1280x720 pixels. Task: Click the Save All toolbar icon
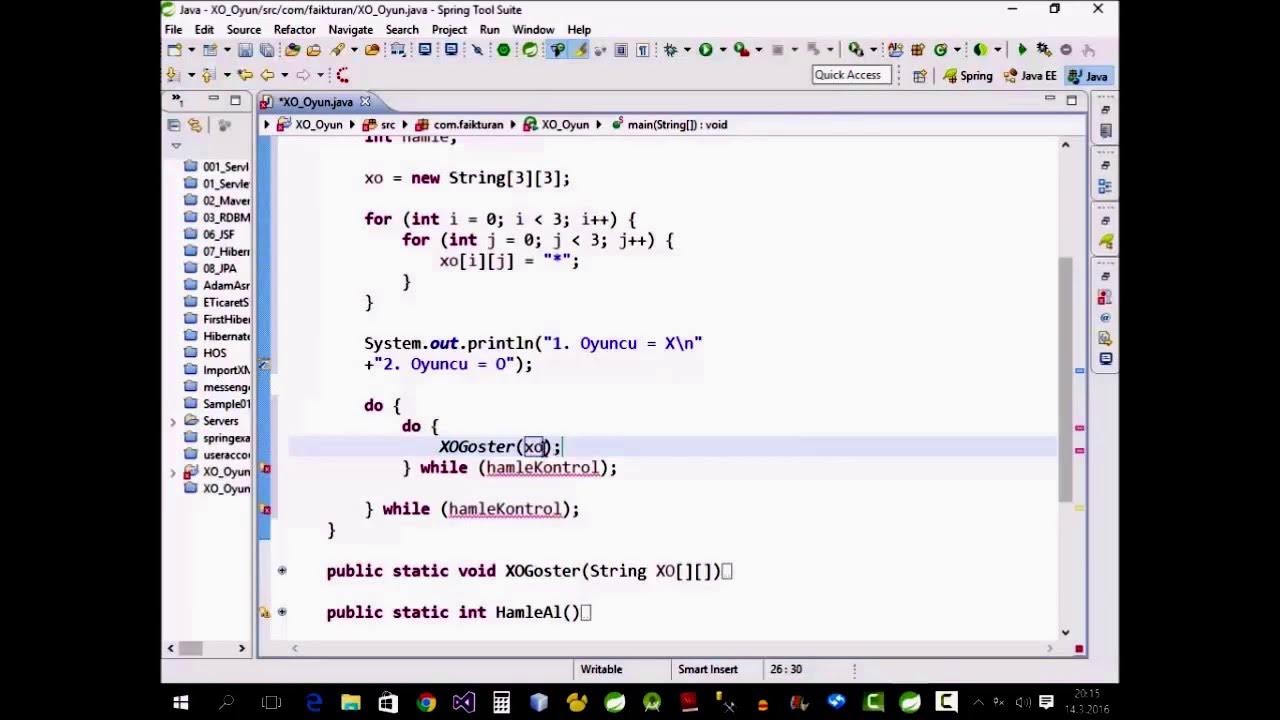[267, 50]
